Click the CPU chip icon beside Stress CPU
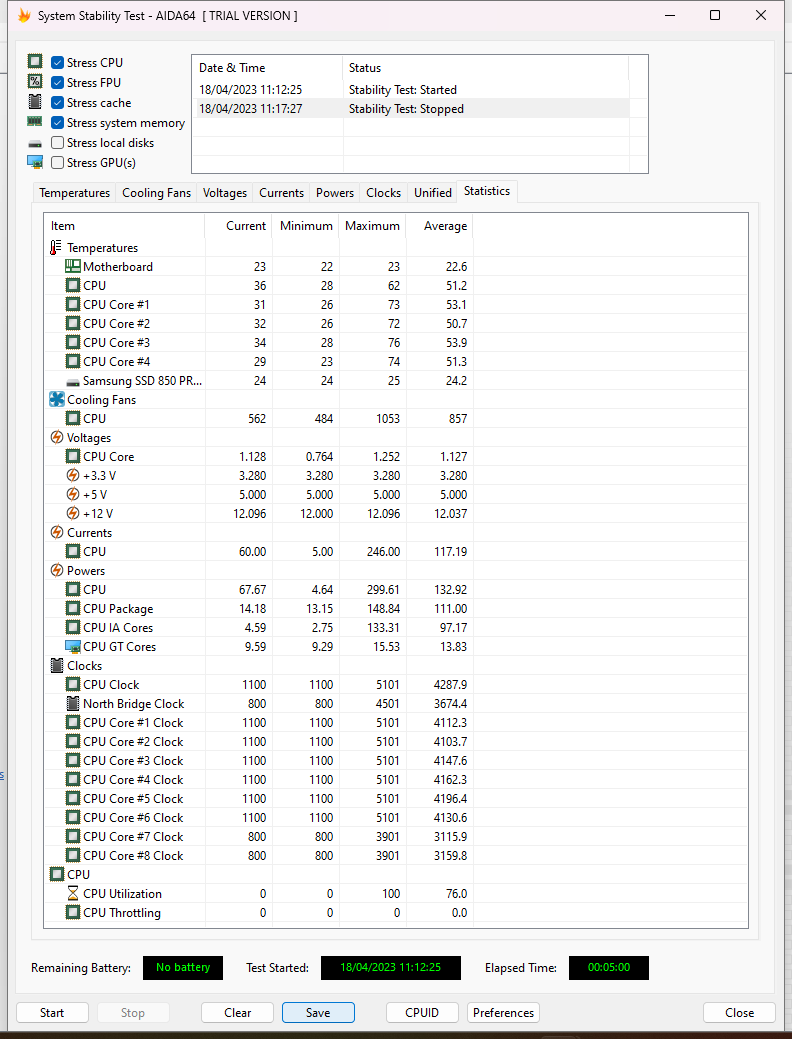This screenshot has width=792, height=1039. [x=35, y=62]
